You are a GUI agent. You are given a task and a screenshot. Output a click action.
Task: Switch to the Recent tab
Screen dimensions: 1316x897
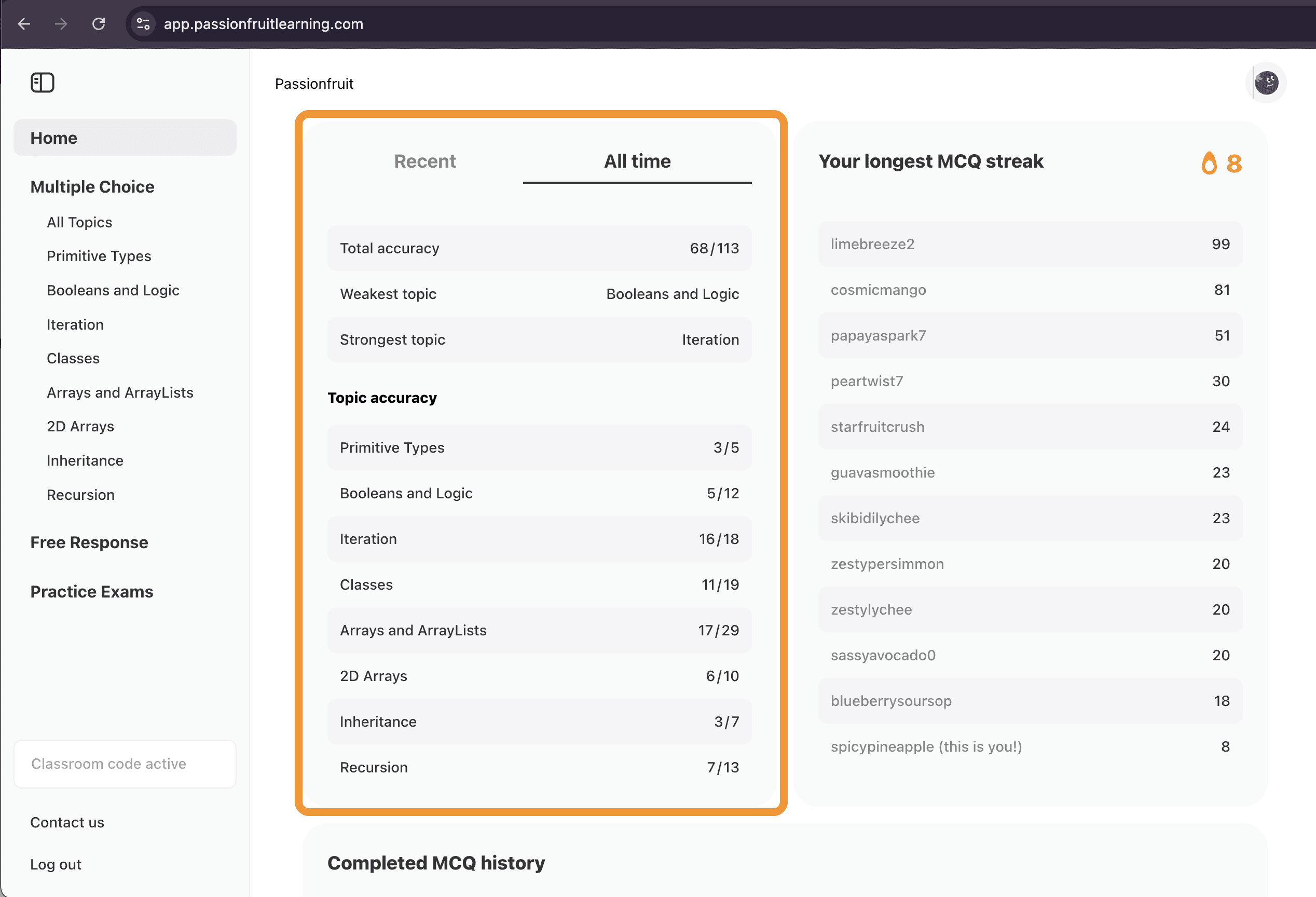pyautogui.click(x=424, y=161)
